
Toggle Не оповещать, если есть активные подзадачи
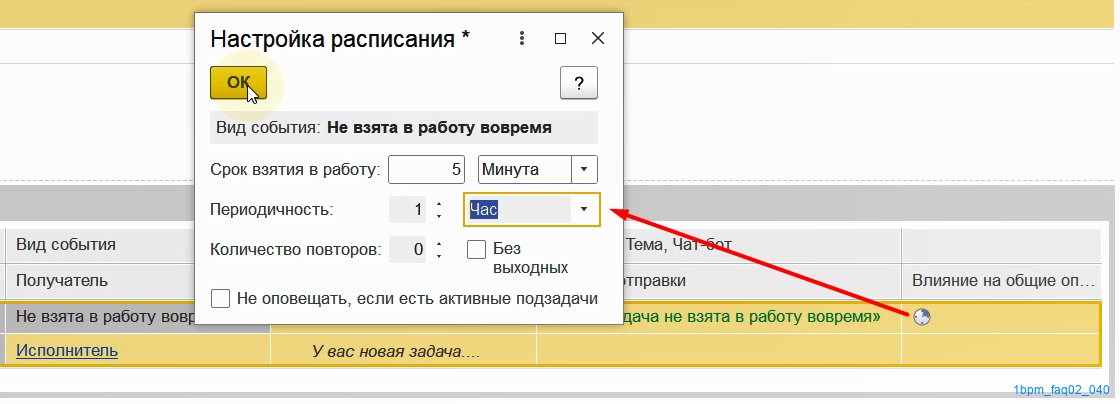tap(221, 298)
